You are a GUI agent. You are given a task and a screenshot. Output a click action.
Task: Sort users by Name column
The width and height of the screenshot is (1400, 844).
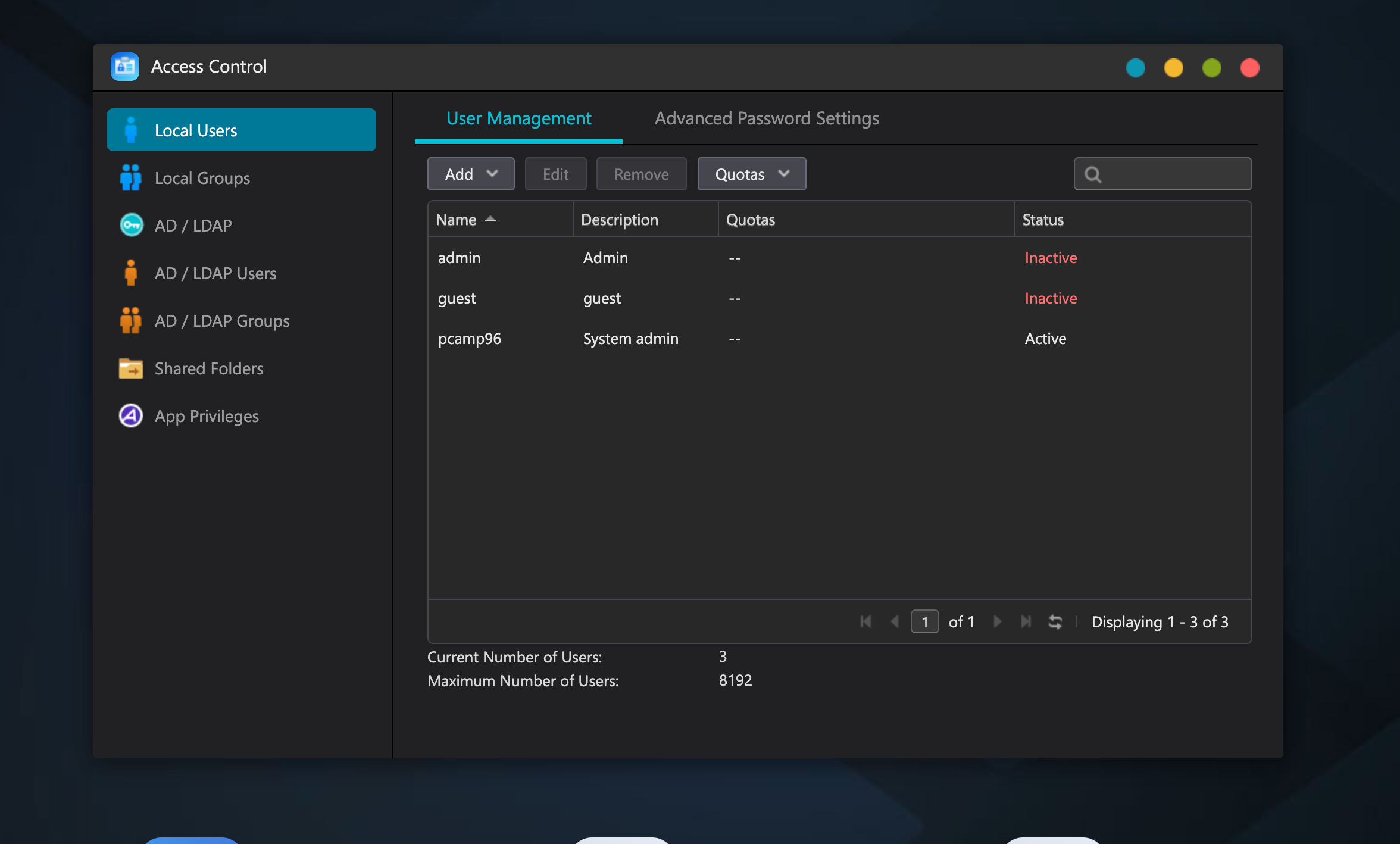pyautogui.click(x=500, y=220)
